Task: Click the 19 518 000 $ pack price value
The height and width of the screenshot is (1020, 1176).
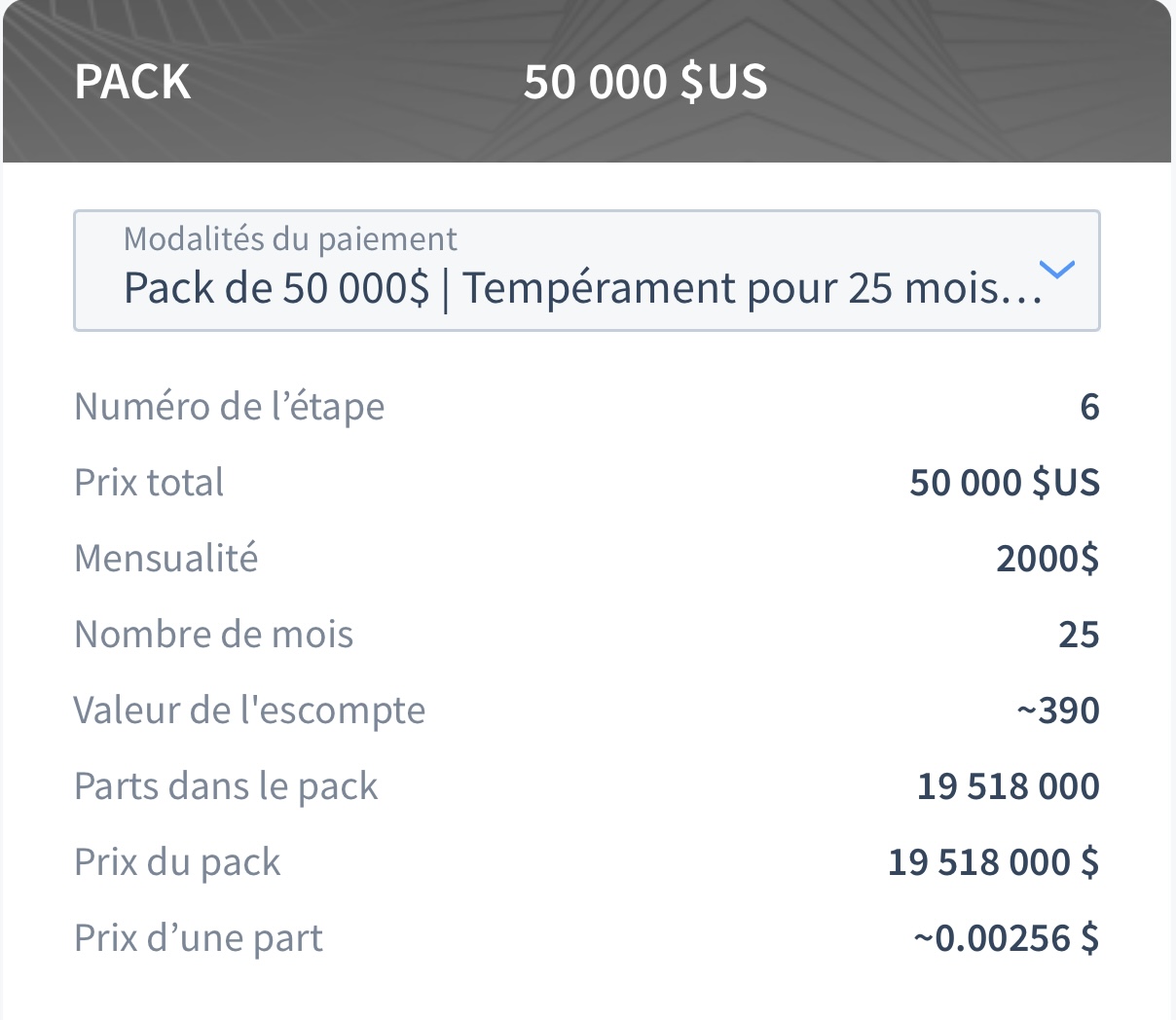Action: click(993, 862)
